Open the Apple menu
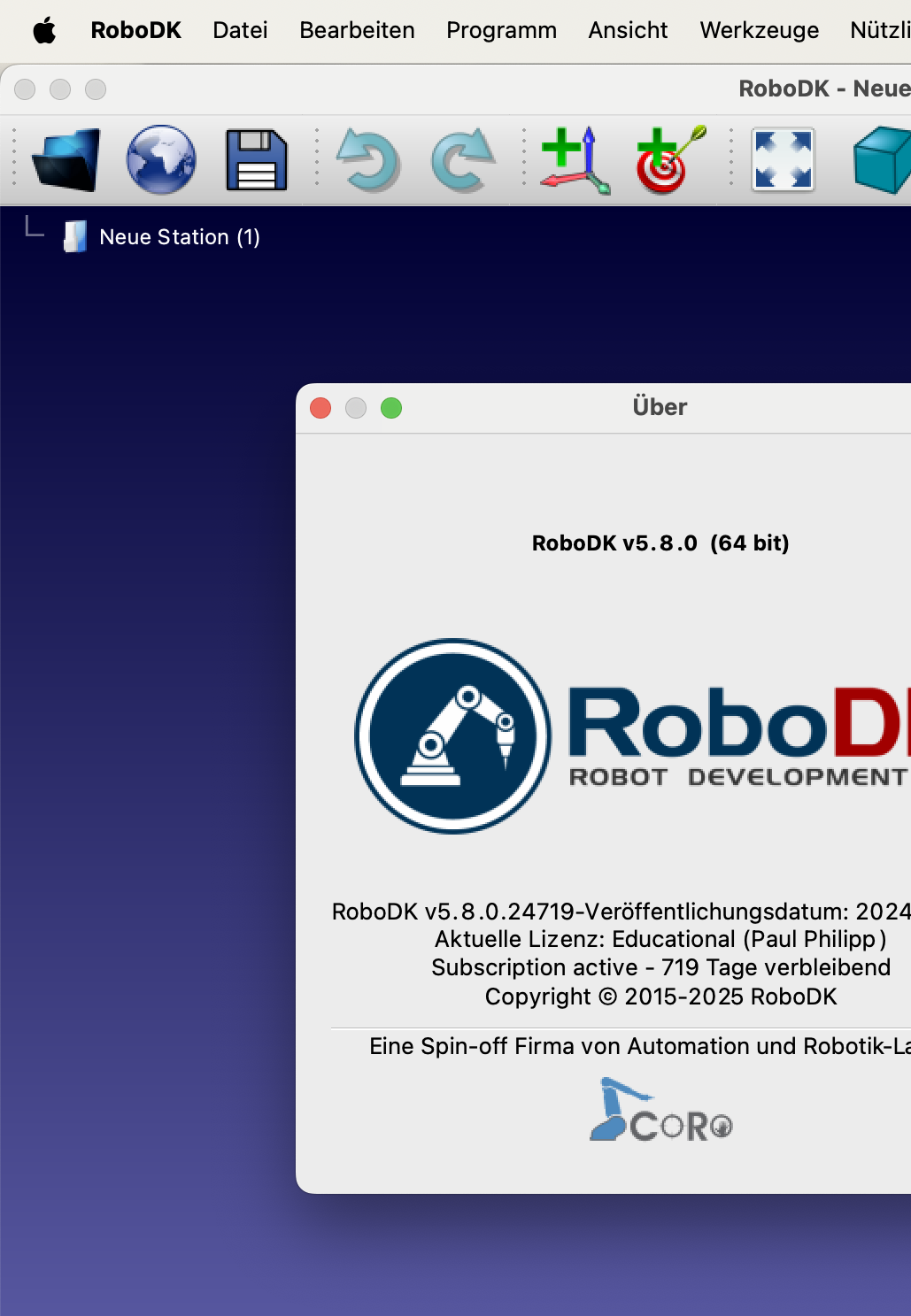 pos(44,31)
